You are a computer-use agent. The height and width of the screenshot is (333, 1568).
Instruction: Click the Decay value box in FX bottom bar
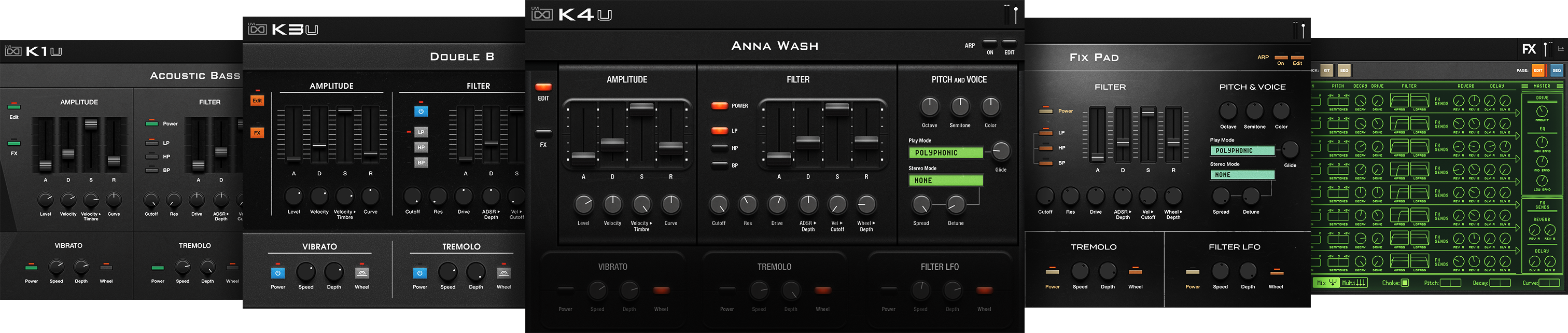click(x=1500, y=283)
